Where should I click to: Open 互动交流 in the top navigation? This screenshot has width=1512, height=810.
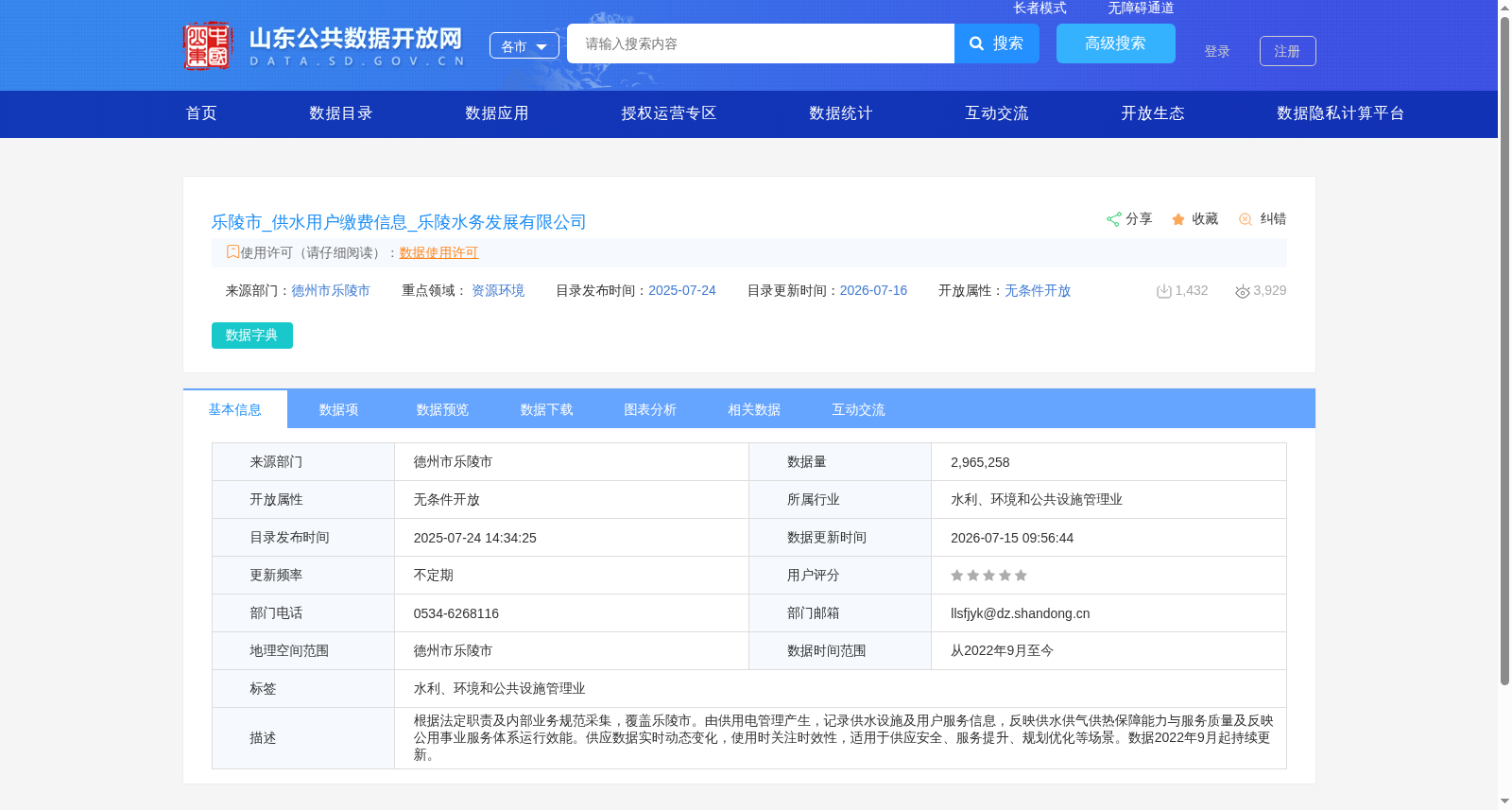pos(997,113)
